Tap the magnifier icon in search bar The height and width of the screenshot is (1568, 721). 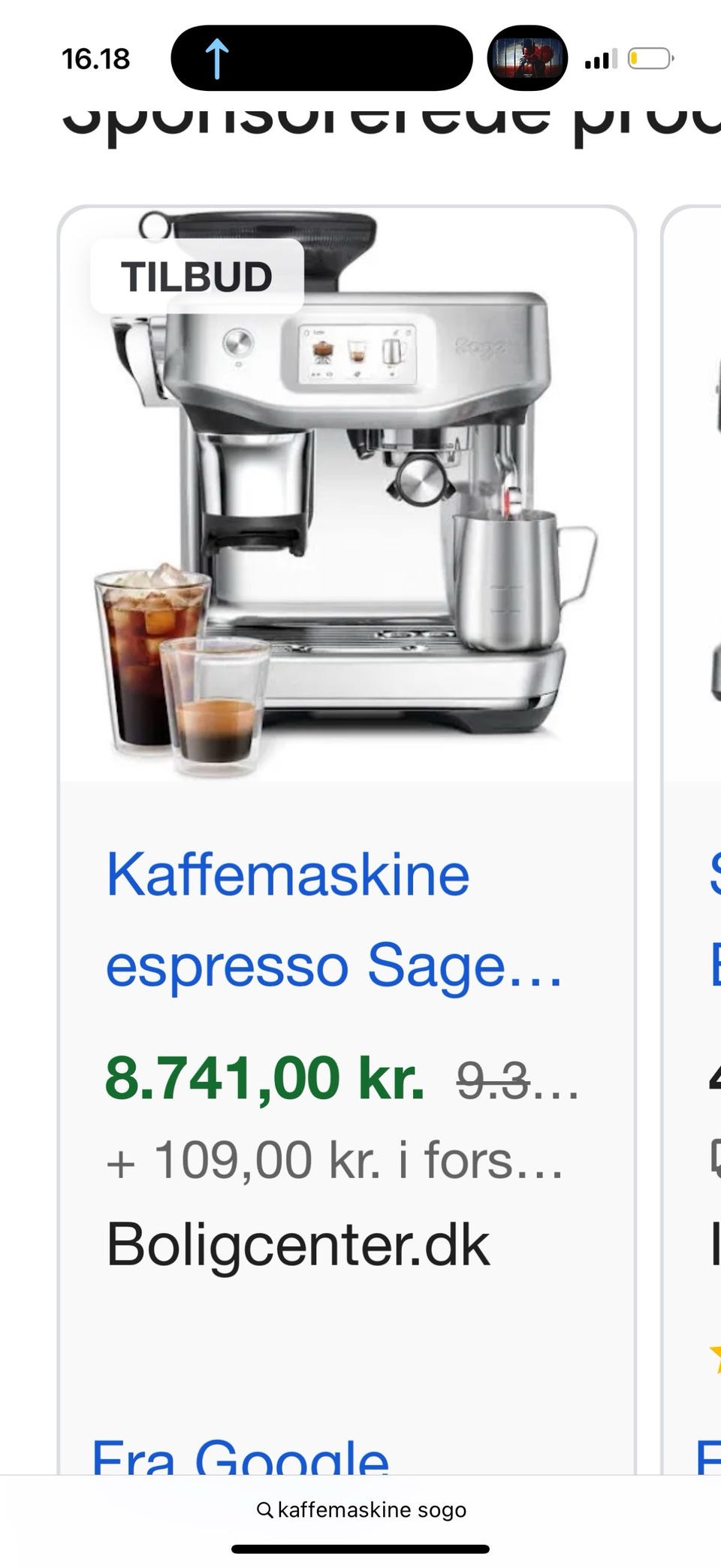[x=264, y=1509]
